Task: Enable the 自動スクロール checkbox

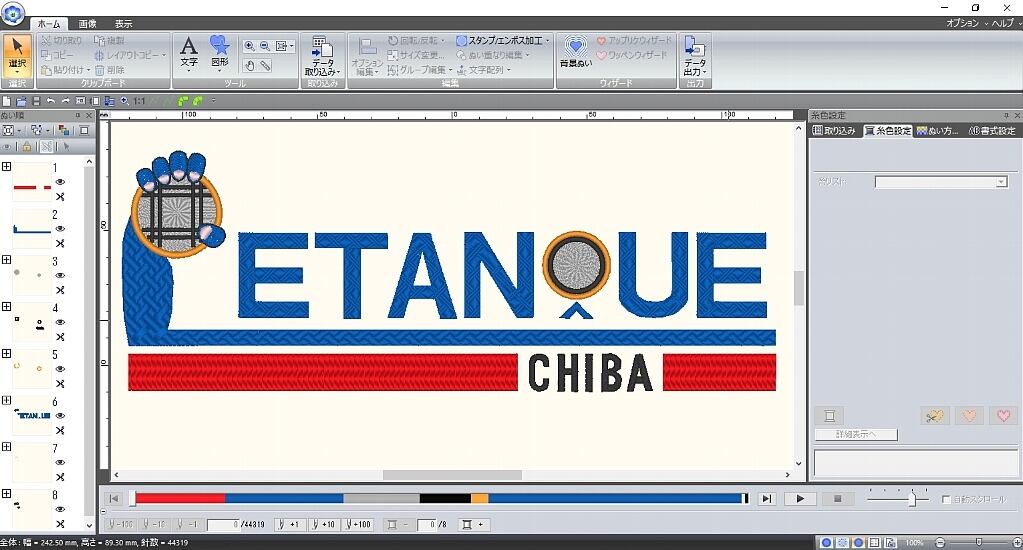Action: (x=947, y=499)
